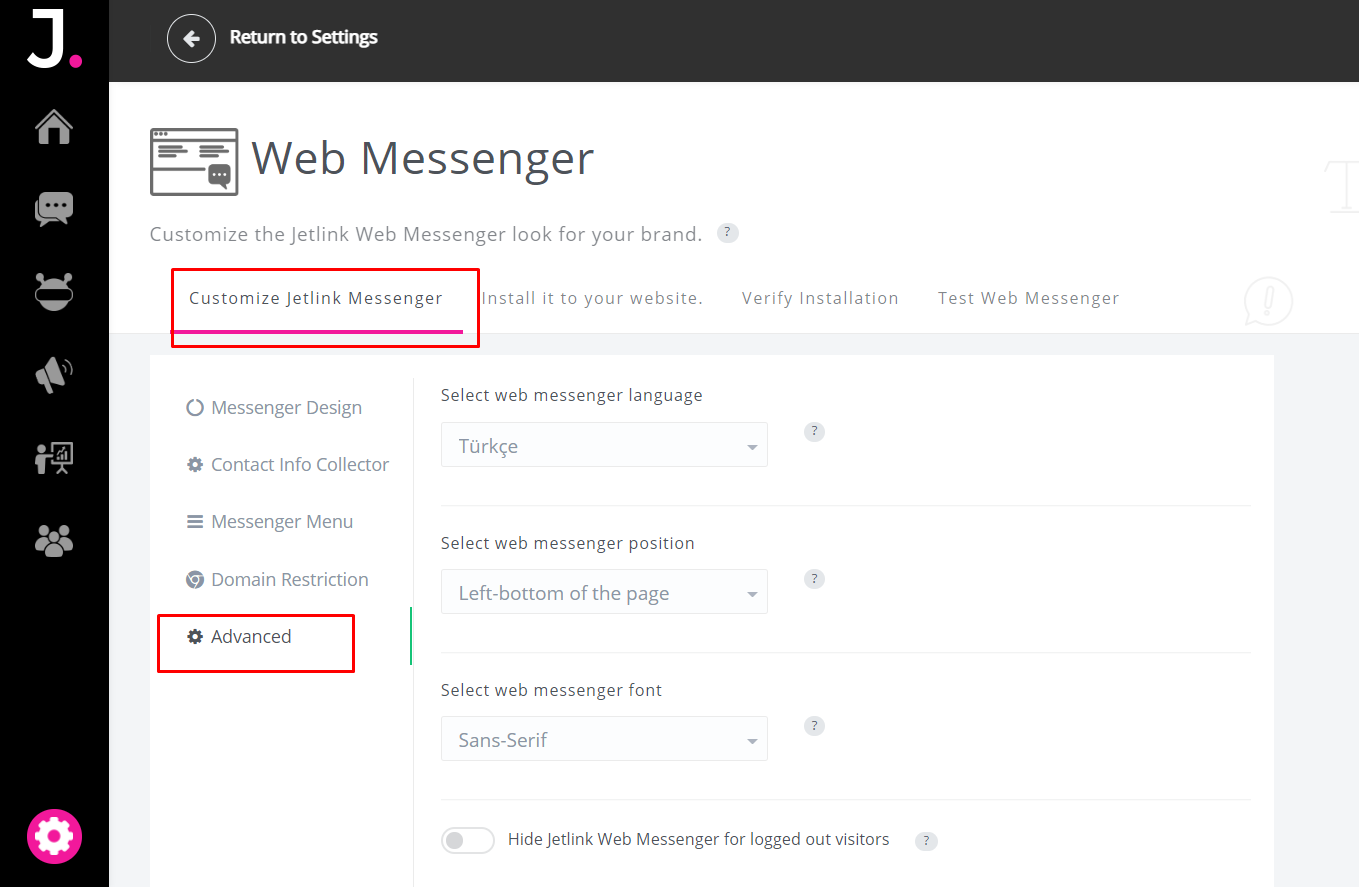Click the Customize the Jetlink Web Messenger description text

point(426,235)
